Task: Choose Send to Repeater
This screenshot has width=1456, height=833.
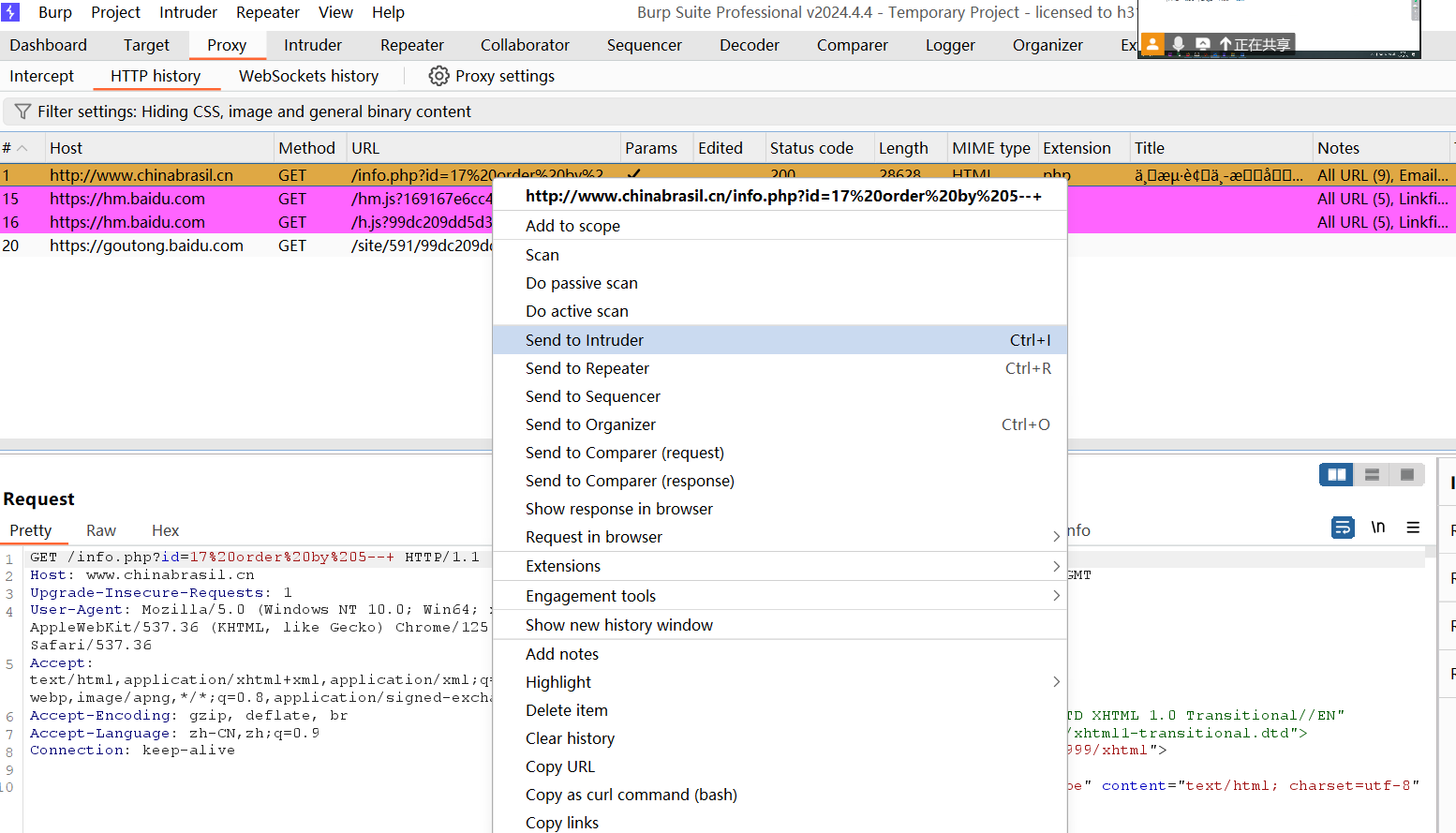Action: click(780, 368)
